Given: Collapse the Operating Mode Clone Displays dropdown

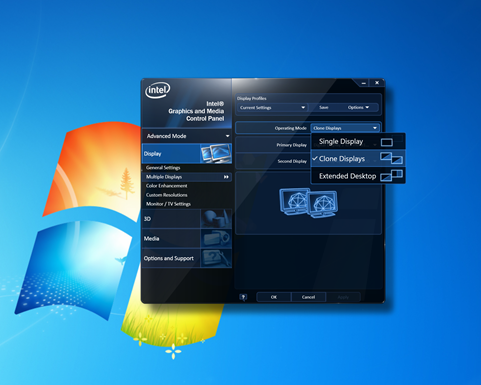Looking at the screenshot, I should (x=345, y=128).
